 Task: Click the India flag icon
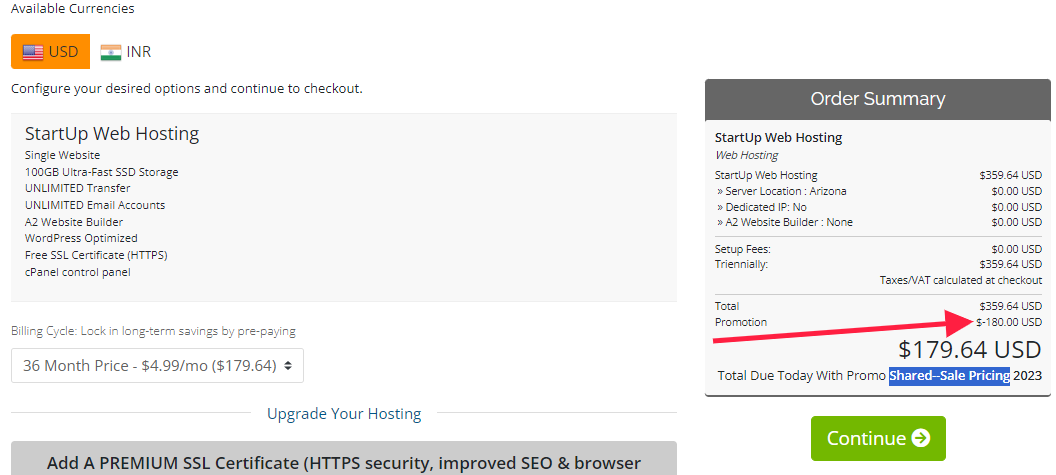coord(110,53)
